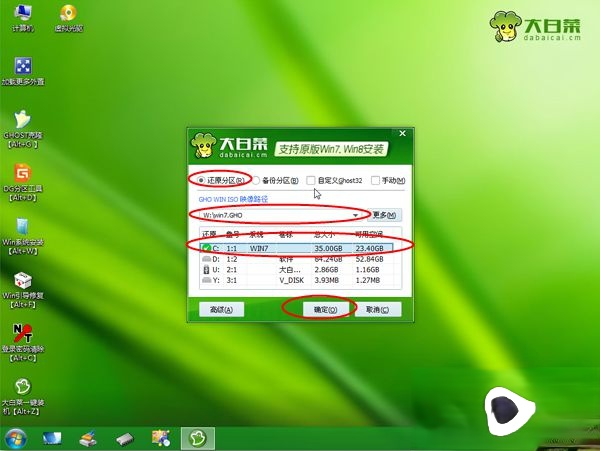Click the 2.86GB total size cell
This screenshot has width=600, height=451.
click(x=326, y=270)
